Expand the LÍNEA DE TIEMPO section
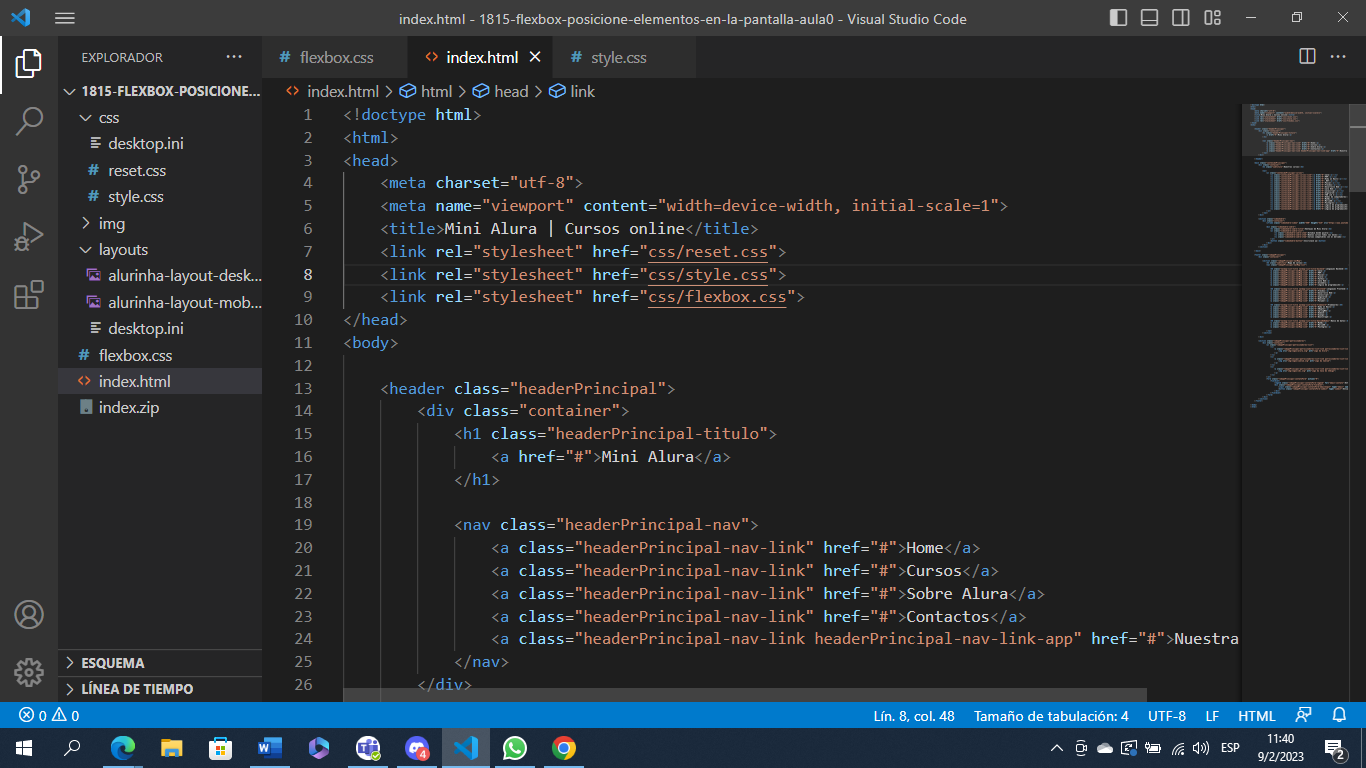This screenshot has height=768, width=1366. [x=160, y=689]
